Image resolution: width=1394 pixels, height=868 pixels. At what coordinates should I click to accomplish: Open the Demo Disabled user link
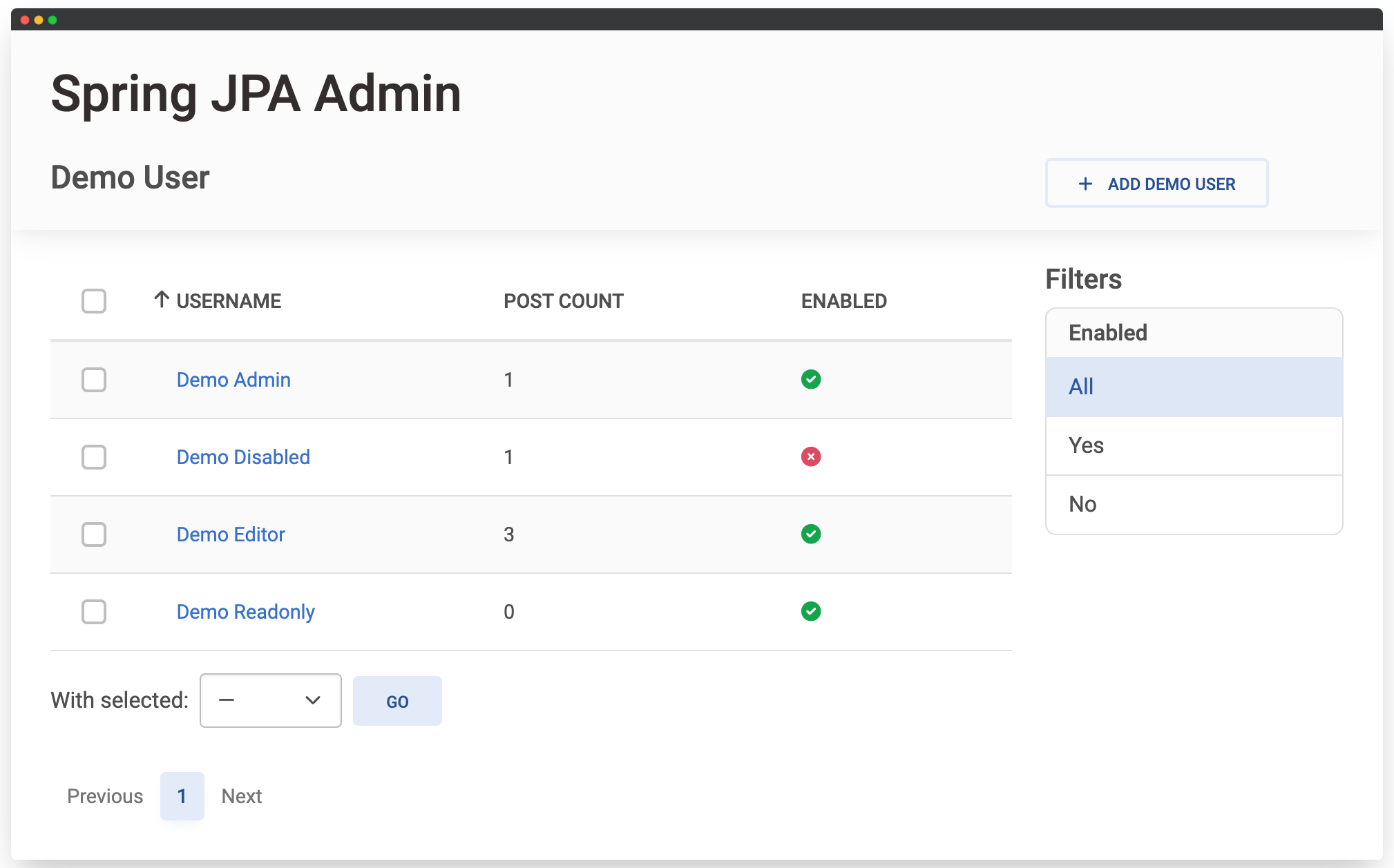coord(243,457)
